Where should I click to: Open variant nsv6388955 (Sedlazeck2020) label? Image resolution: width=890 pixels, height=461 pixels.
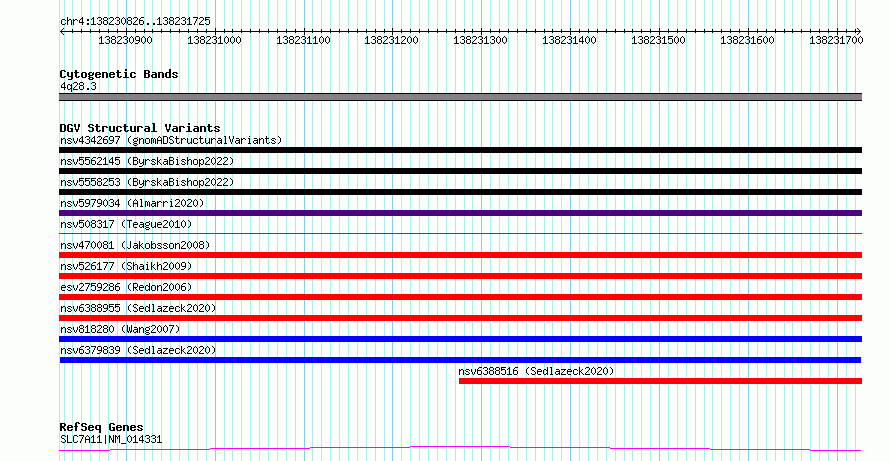138,308
